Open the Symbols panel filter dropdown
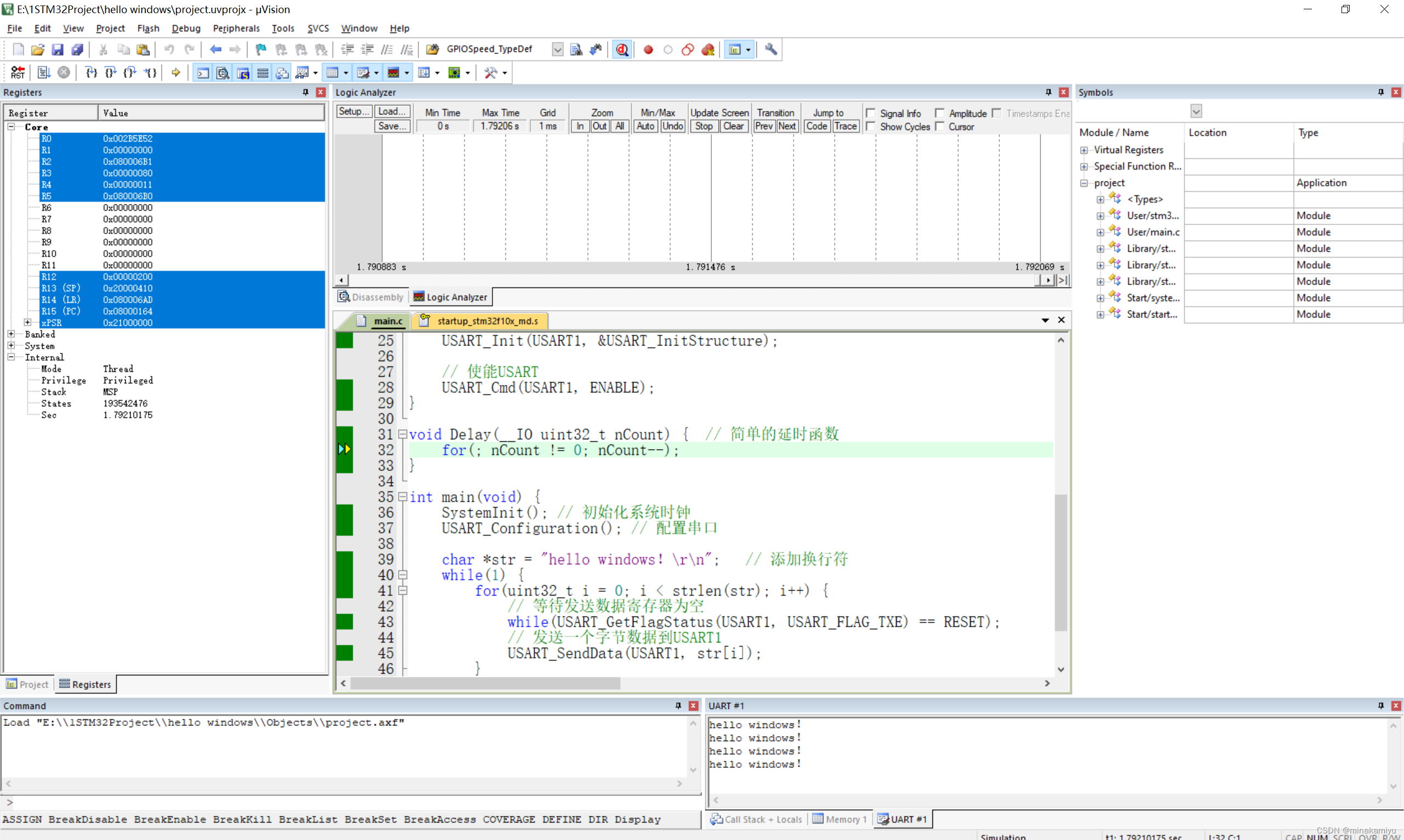Viewport: 1404px width, 840px height. 1196,111
